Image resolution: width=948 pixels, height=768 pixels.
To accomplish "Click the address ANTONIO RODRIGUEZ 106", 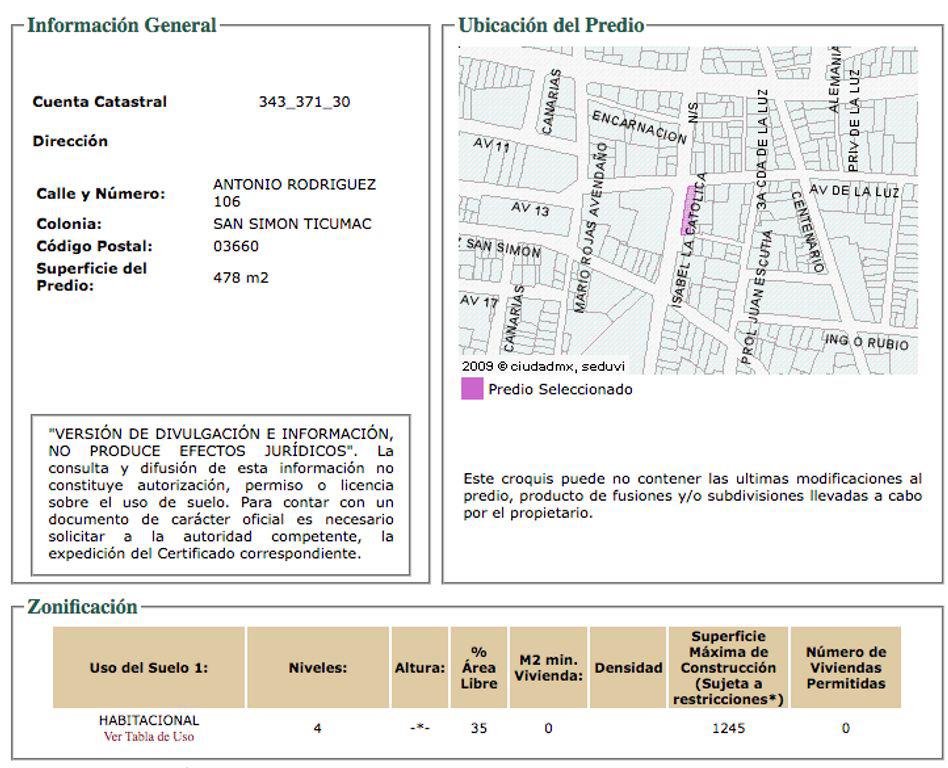I will 294,193.
